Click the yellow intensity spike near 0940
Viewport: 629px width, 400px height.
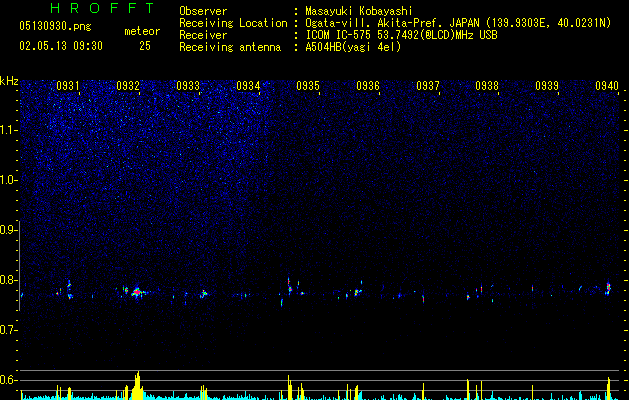coord(609,388)
